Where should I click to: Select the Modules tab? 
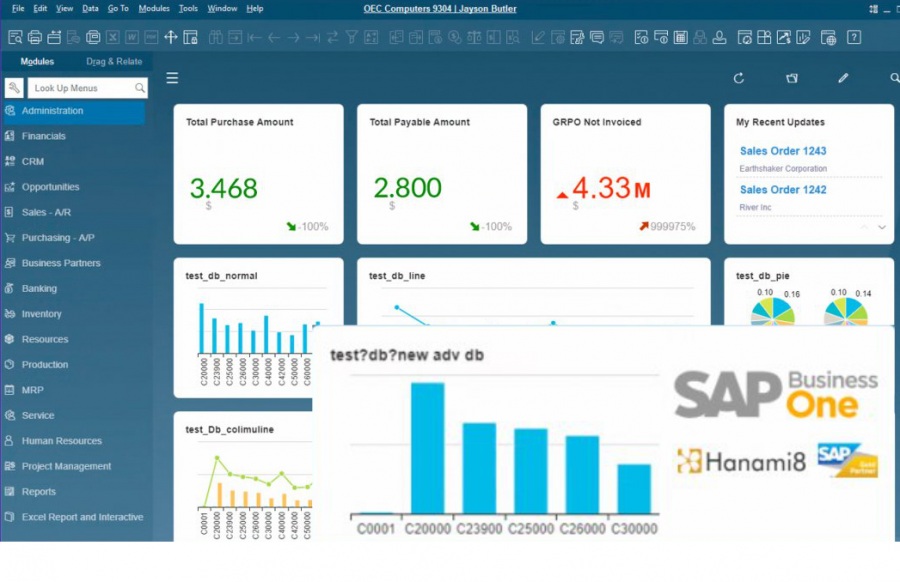coord(37,61)
